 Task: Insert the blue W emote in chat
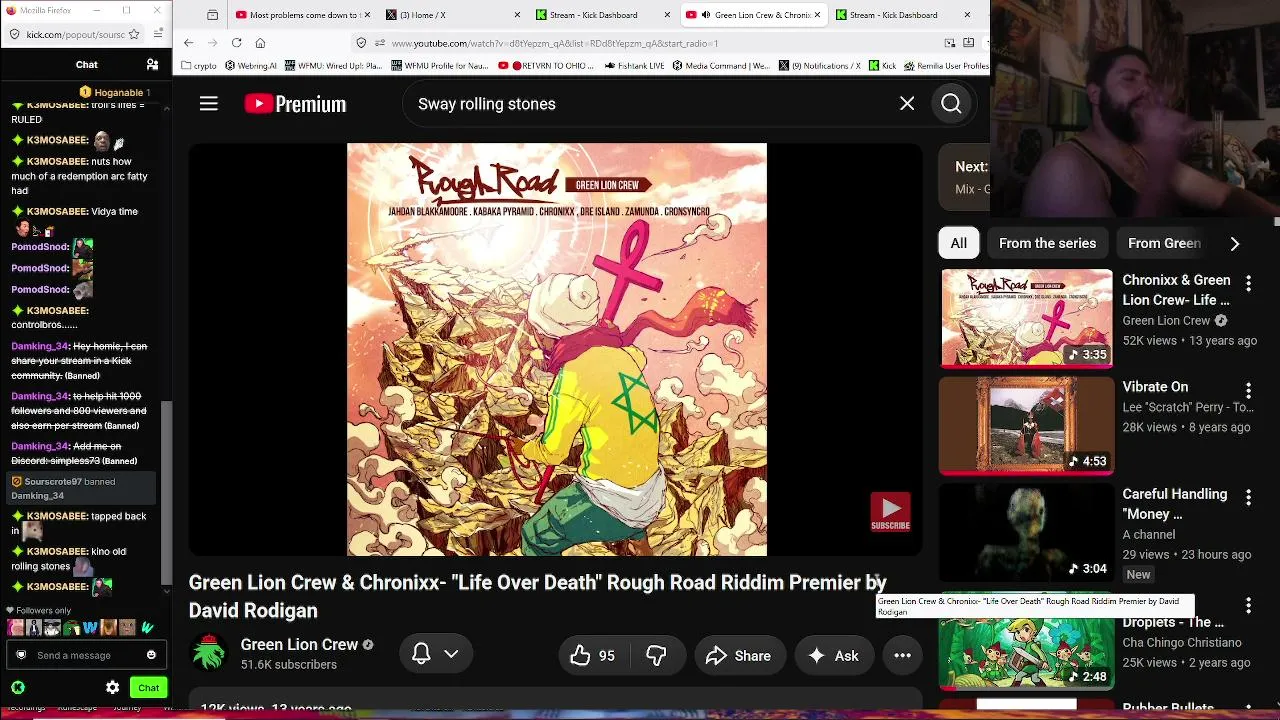click(90, 628)
